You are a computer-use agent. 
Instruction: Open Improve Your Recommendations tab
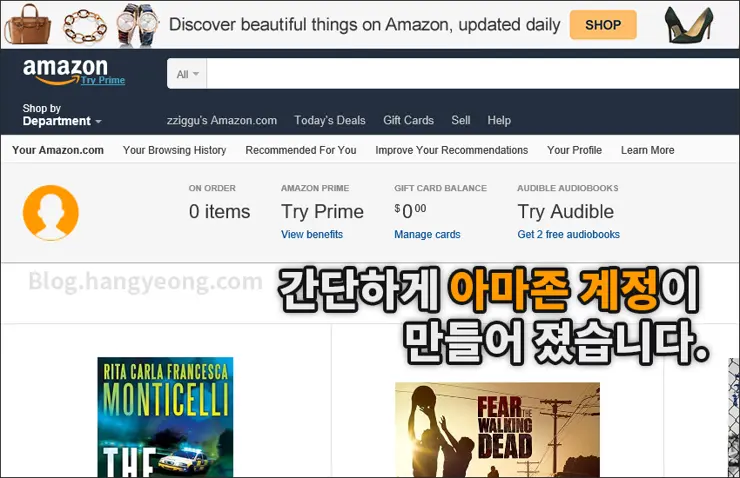tap(451, 150)
